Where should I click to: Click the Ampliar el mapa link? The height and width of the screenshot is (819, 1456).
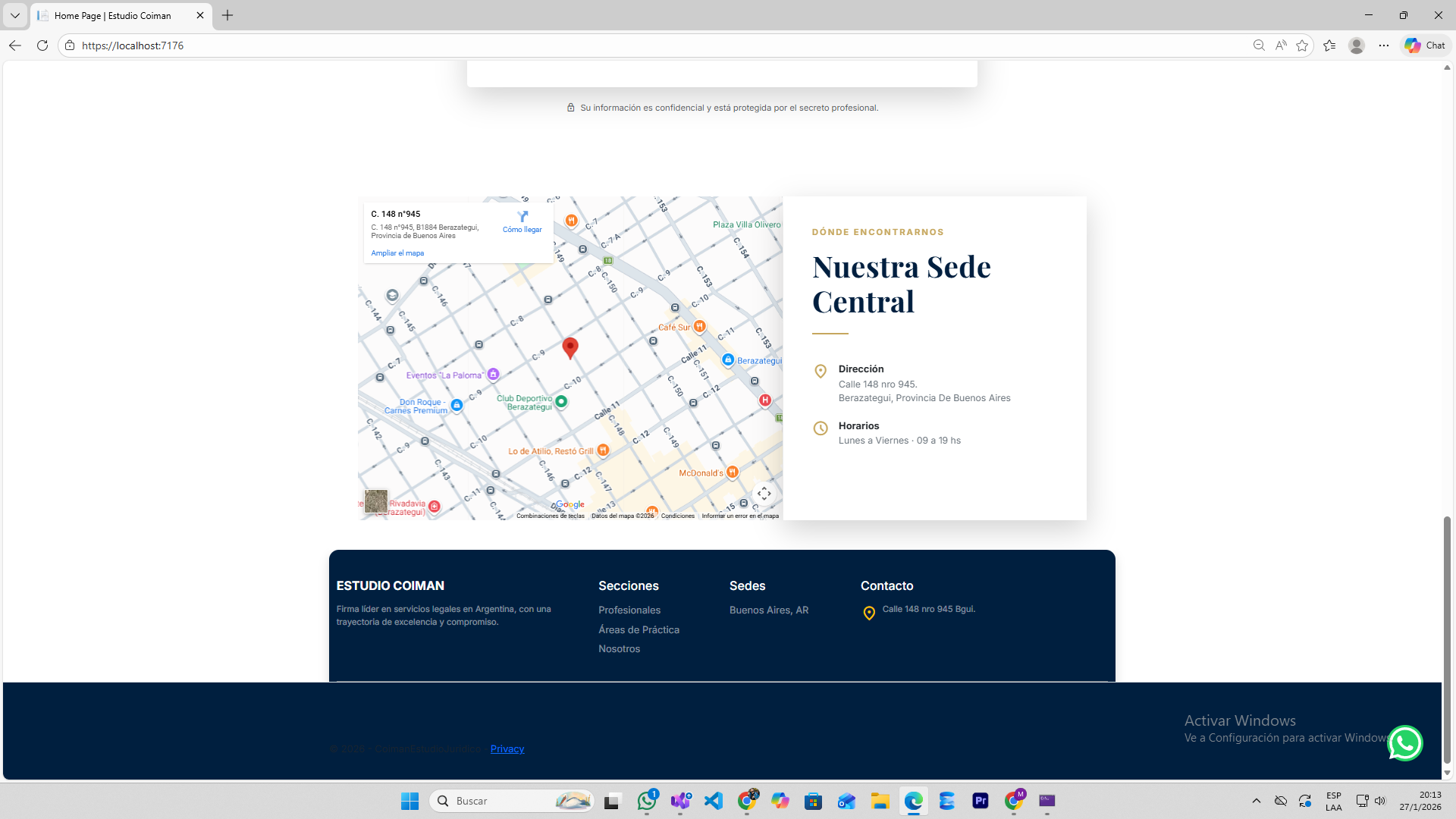tap(397, 253)
